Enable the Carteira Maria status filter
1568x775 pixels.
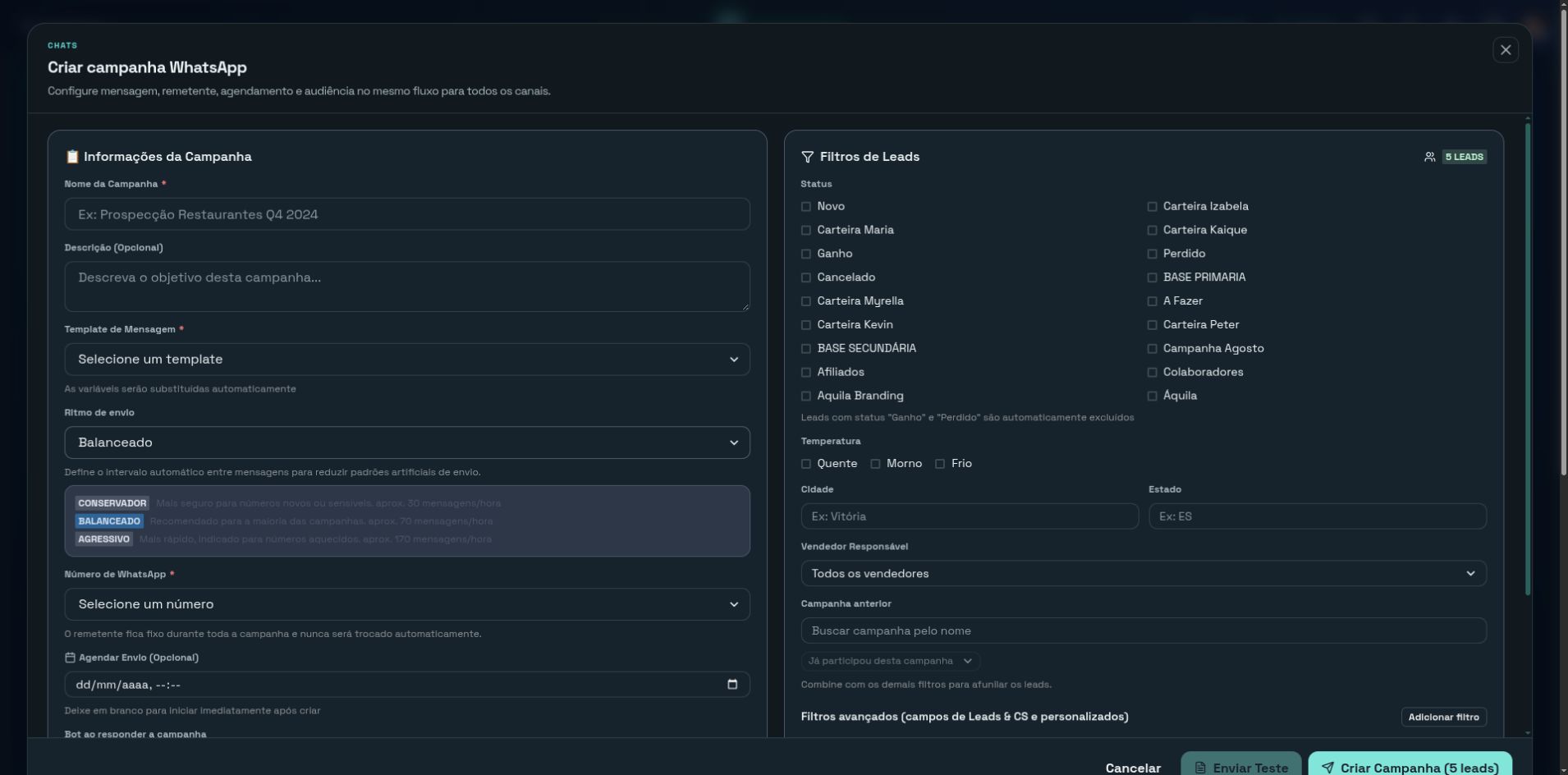[806, 231]
